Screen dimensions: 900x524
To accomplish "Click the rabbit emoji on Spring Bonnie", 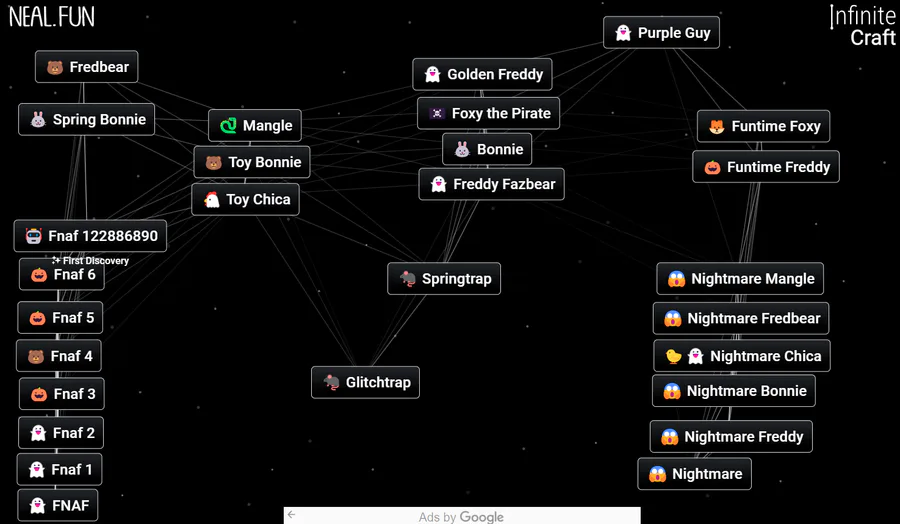I will [38, 120].
